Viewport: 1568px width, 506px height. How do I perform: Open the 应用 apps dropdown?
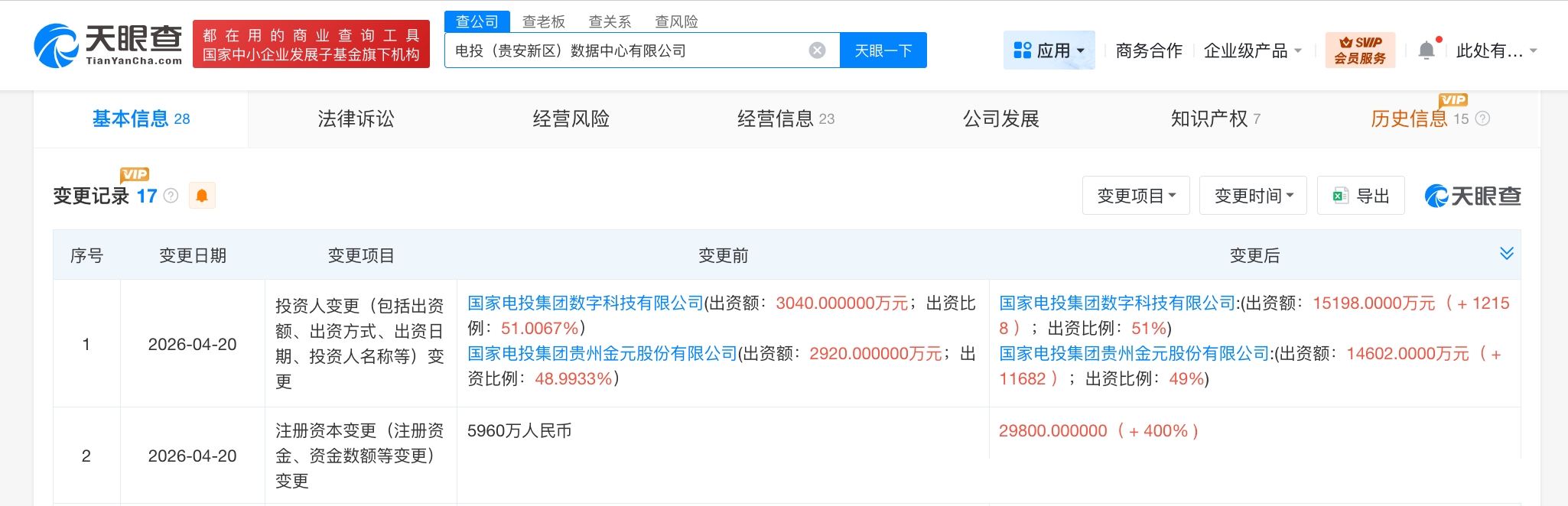pos(1049,50)
